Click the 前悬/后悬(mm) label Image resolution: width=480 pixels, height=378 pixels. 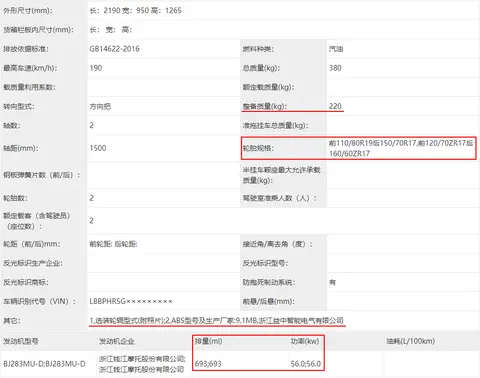(268, 302)
